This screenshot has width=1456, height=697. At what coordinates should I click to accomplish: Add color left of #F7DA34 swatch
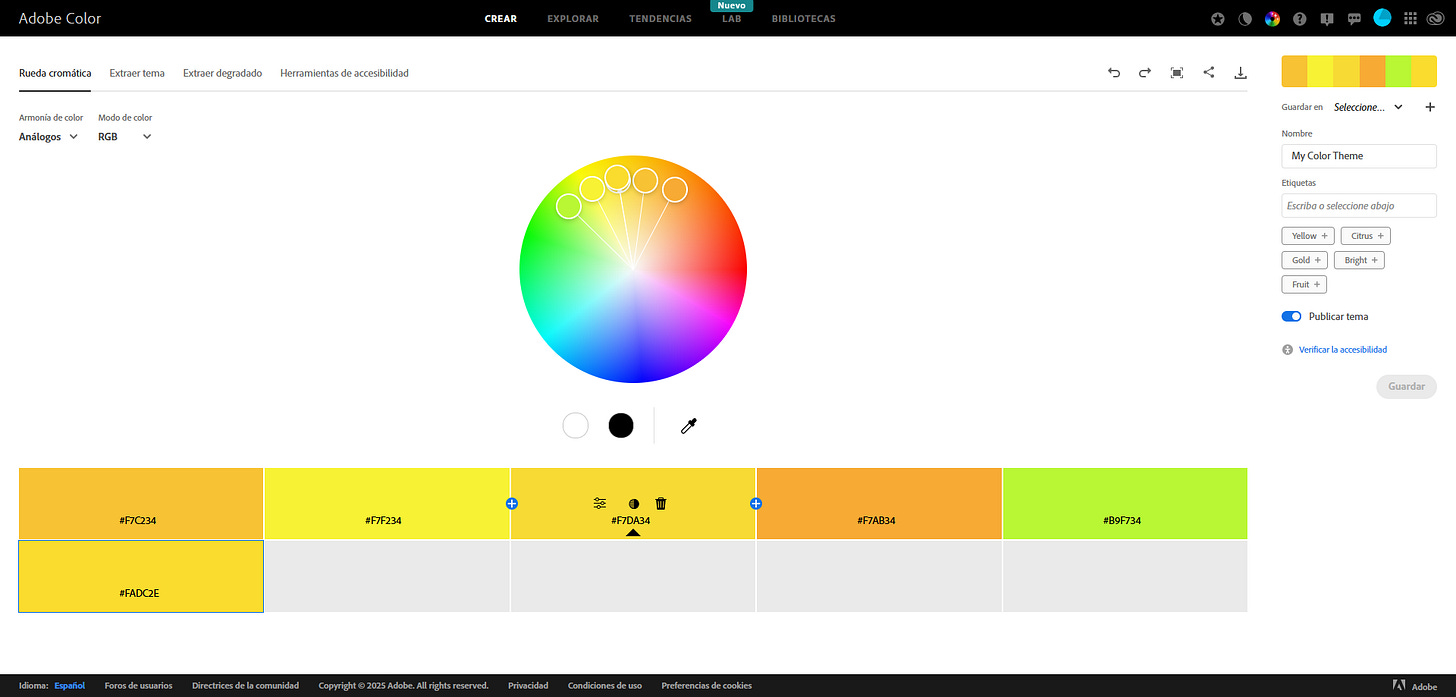(511, 503)
